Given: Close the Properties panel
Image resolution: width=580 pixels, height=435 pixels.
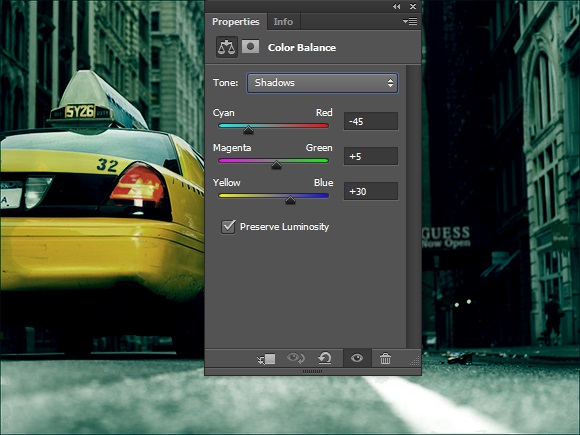Looking at the screenshot, I should pos(413,6).
